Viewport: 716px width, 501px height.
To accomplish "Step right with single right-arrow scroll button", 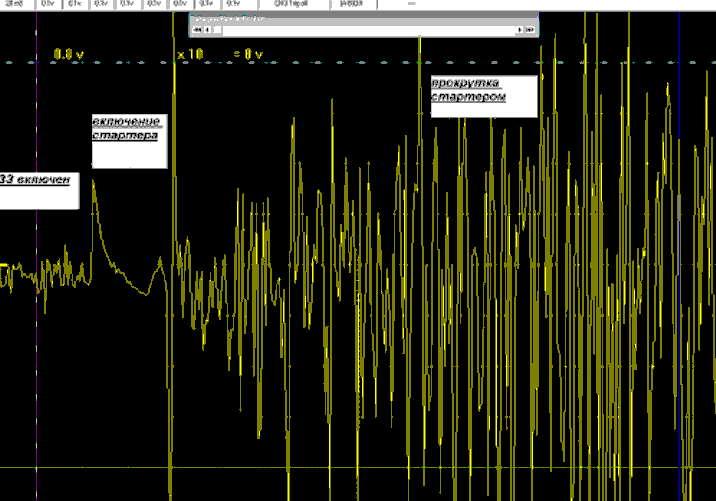I will [520, 30].
